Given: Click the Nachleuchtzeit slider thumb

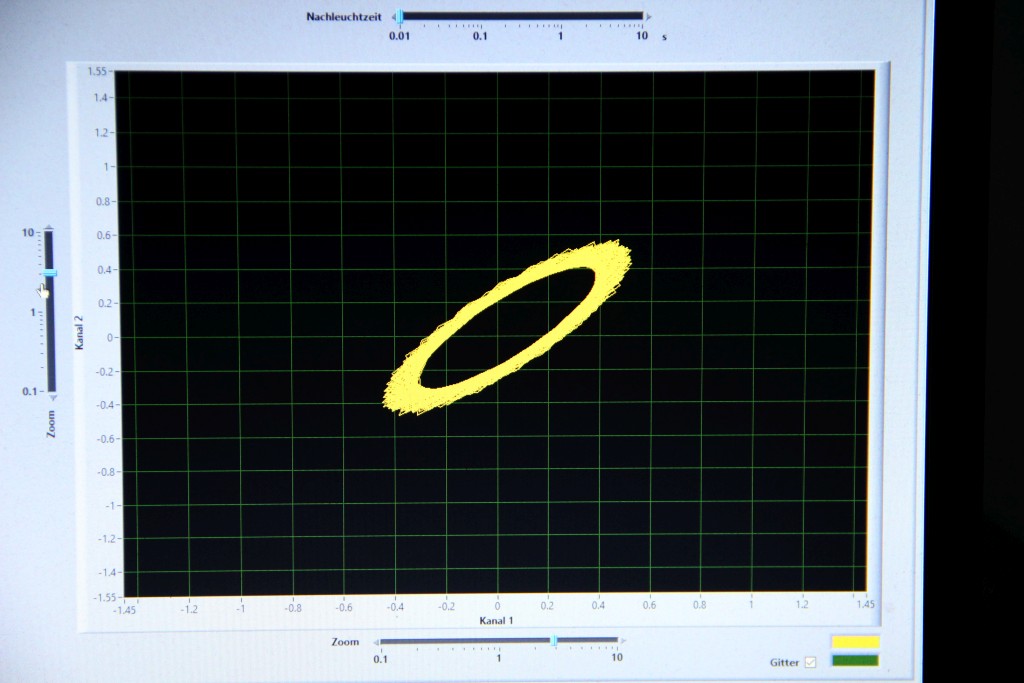Looking at the screenshot, I should click(400, 16).
